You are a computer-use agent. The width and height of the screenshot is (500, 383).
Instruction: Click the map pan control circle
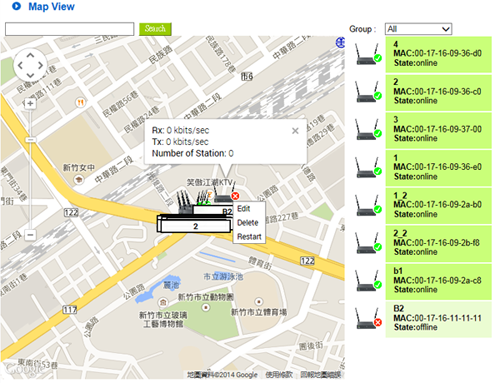coord(30,65)
